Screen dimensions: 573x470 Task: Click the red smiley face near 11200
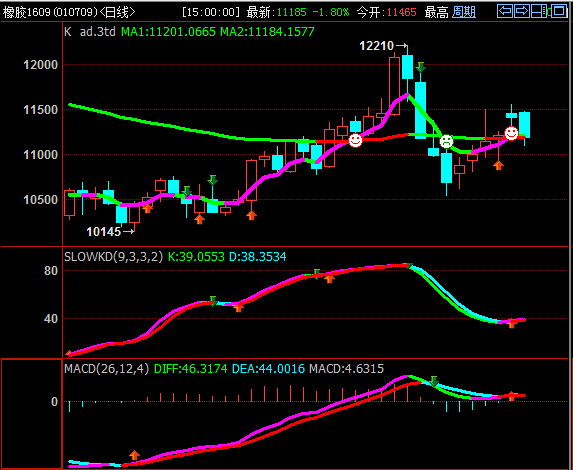(x=355, y=140)
